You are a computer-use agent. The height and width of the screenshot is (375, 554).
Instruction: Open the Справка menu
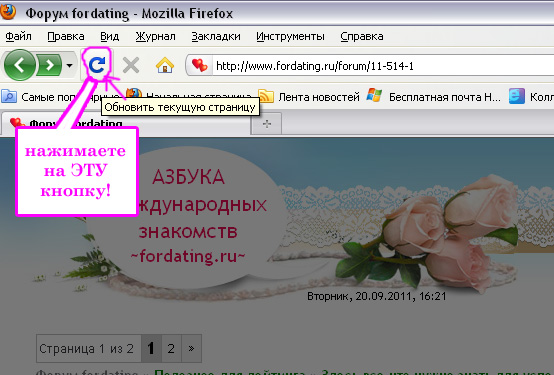click(x=362, y=36)
